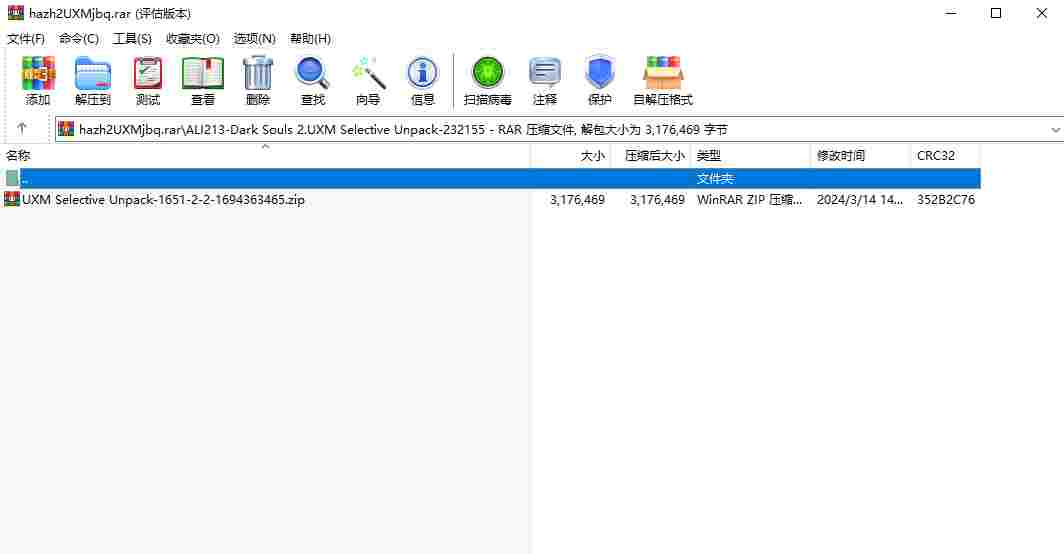1064x554 pixels.
Task: Maximize the WinRAR window
Action: [996, 13]
